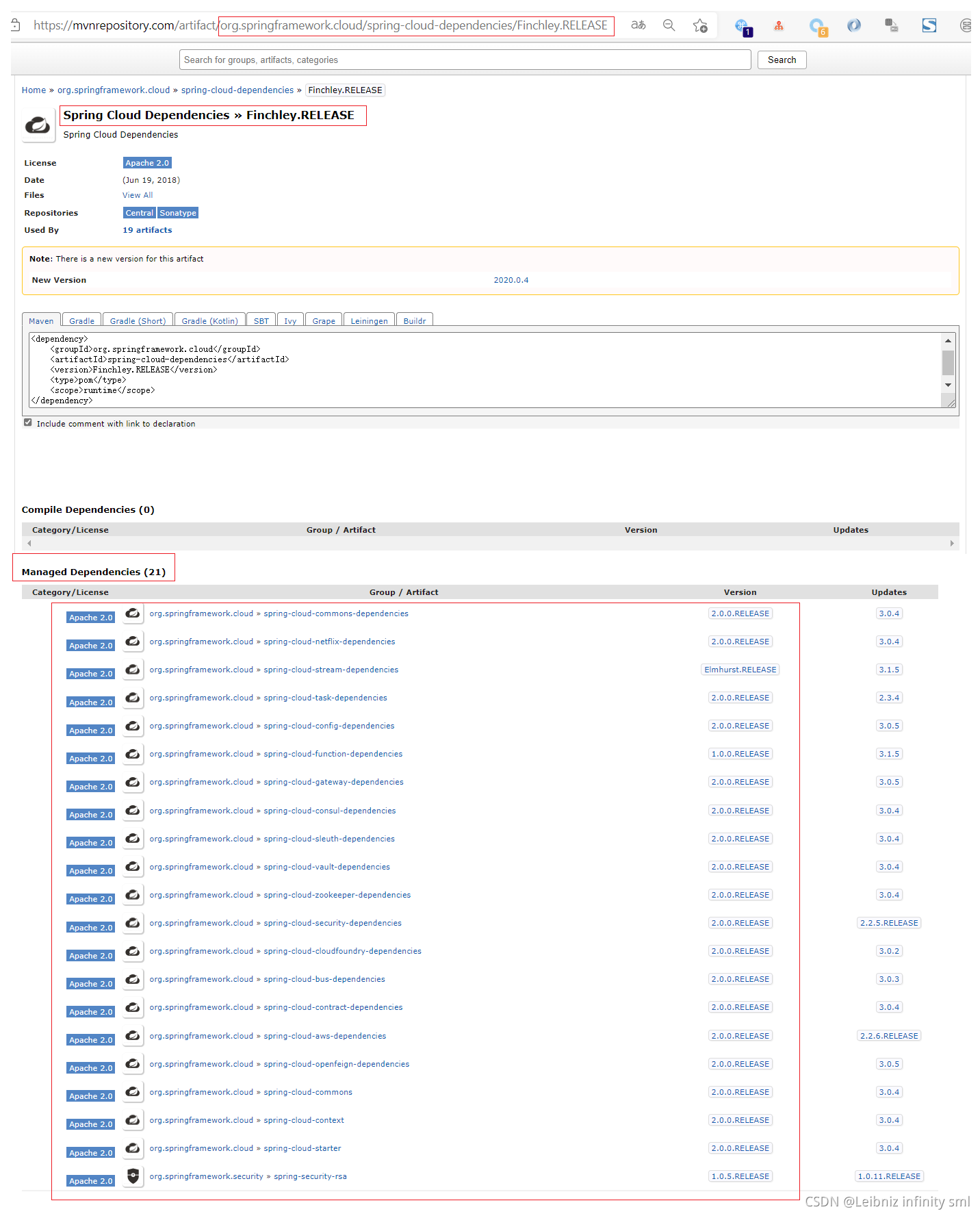Click logo icon beside spring-cloud-vault-dependencies
This screenshot has width=980, height=1216.
point(133,867)
